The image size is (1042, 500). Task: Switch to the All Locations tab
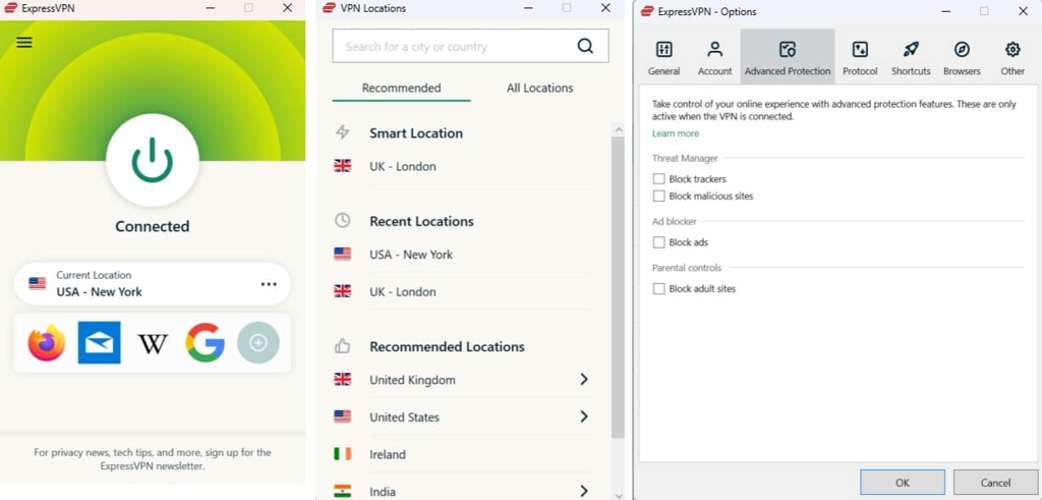(539, 88)
